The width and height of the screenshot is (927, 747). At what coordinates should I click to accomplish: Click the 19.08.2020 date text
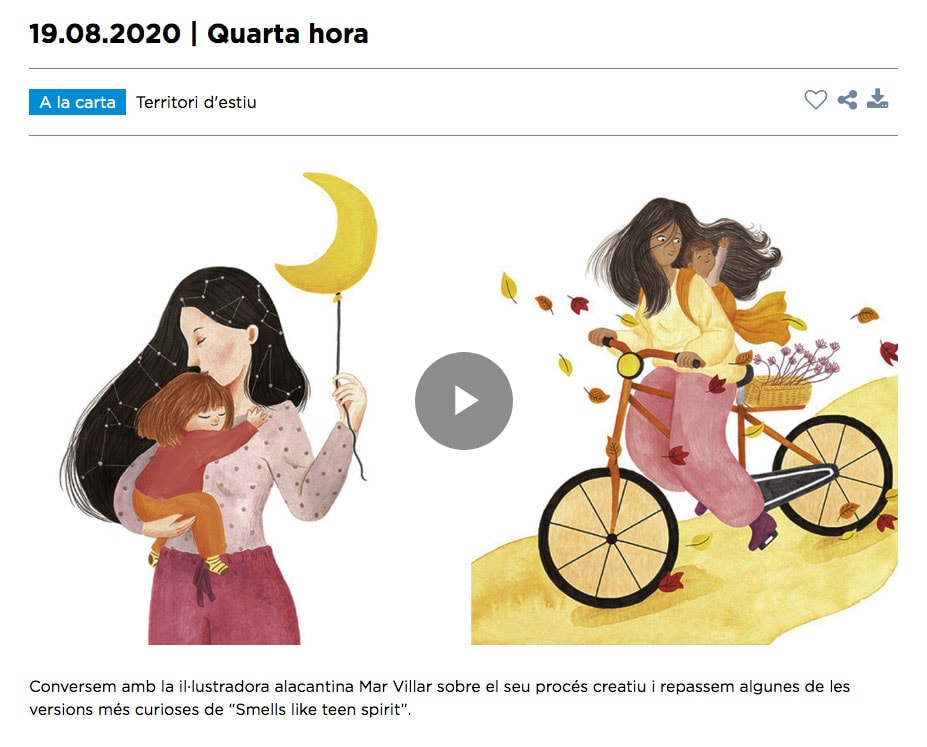coord(105,34)
